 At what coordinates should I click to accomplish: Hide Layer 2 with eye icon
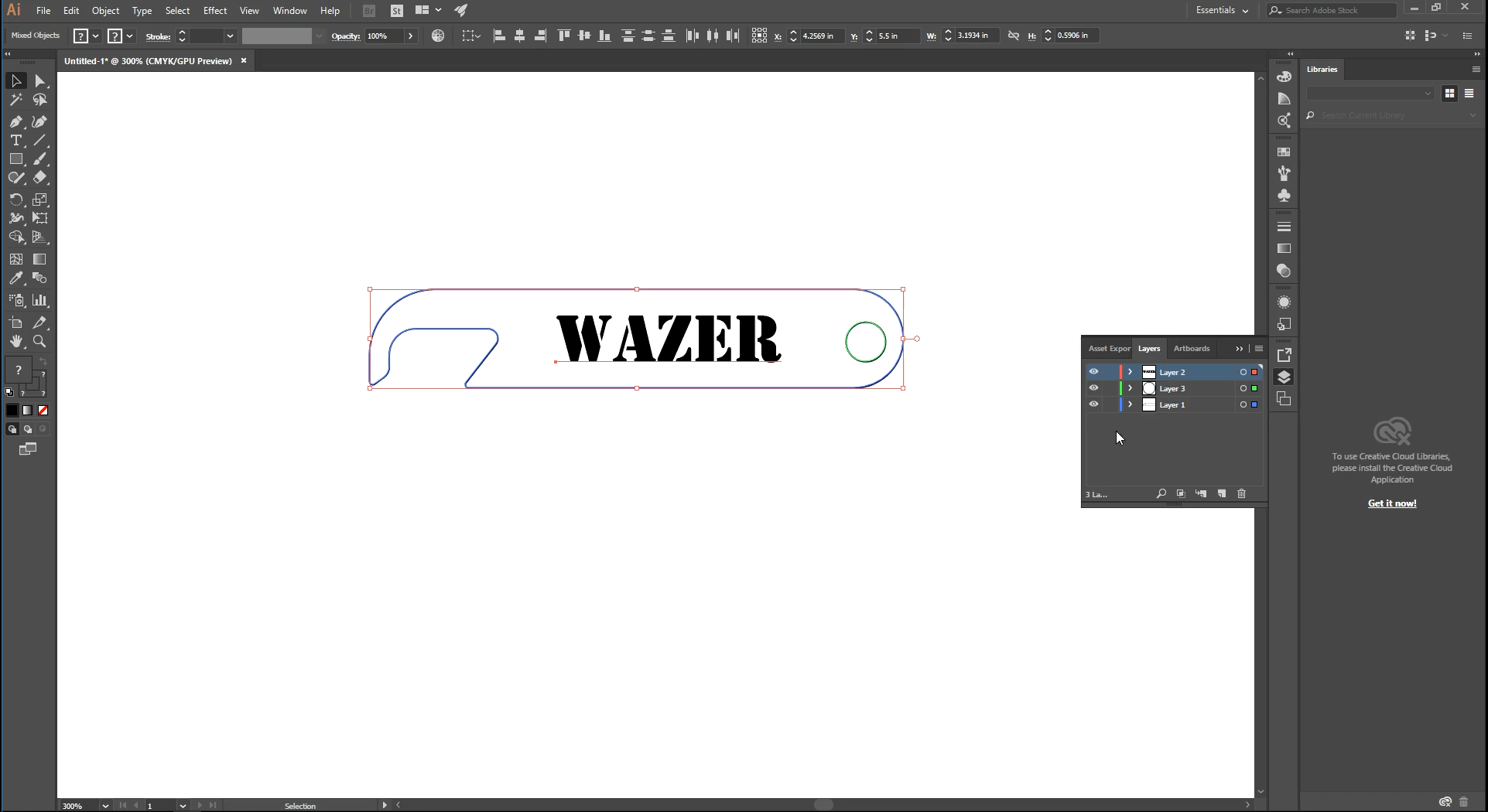1094,372
